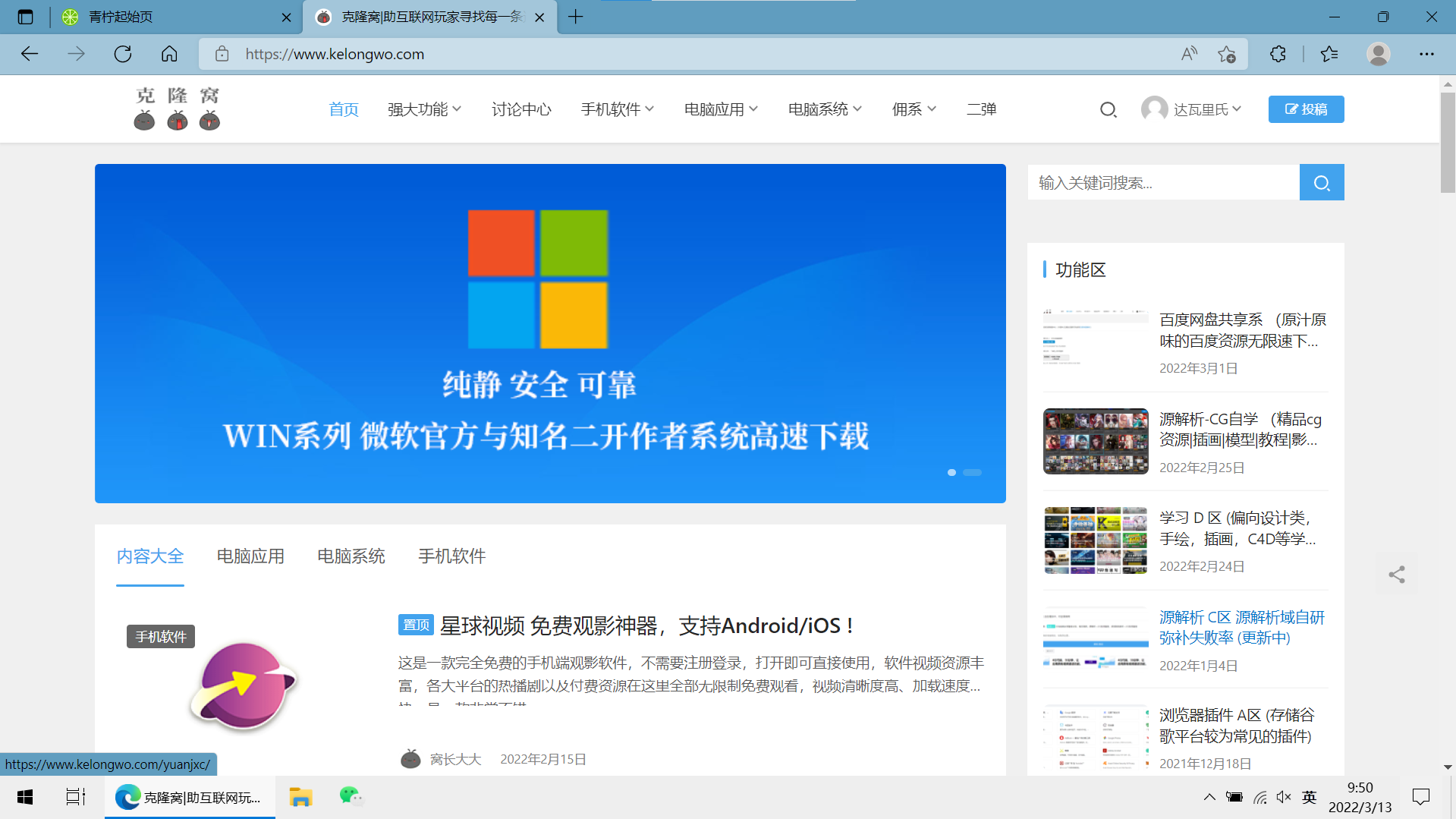Open the notification center icon

coord(1420,797)
